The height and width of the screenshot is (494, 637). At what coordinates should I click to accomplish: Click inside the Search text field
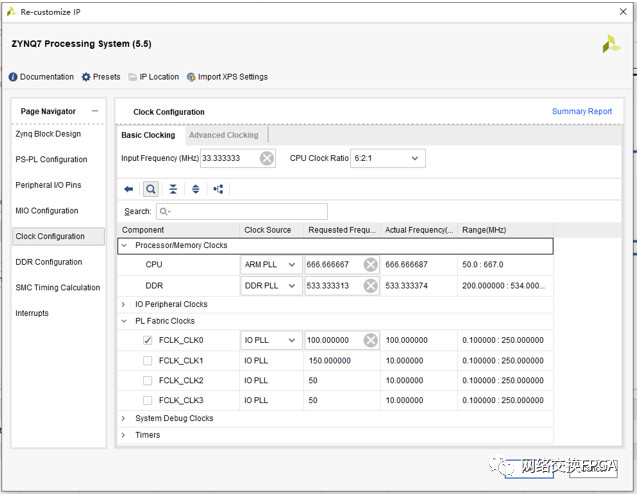[241, 211]
